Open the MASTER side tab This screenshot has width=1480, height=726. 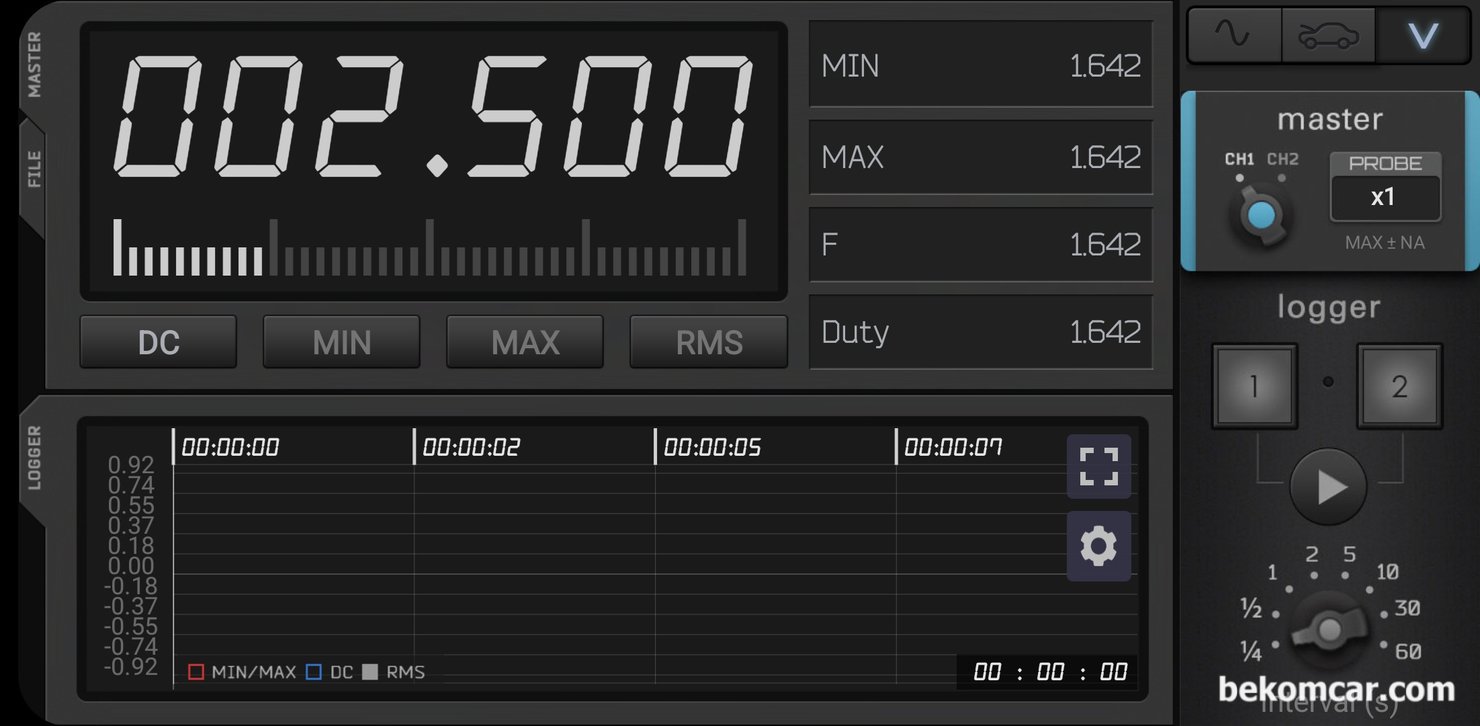(34, 66)
